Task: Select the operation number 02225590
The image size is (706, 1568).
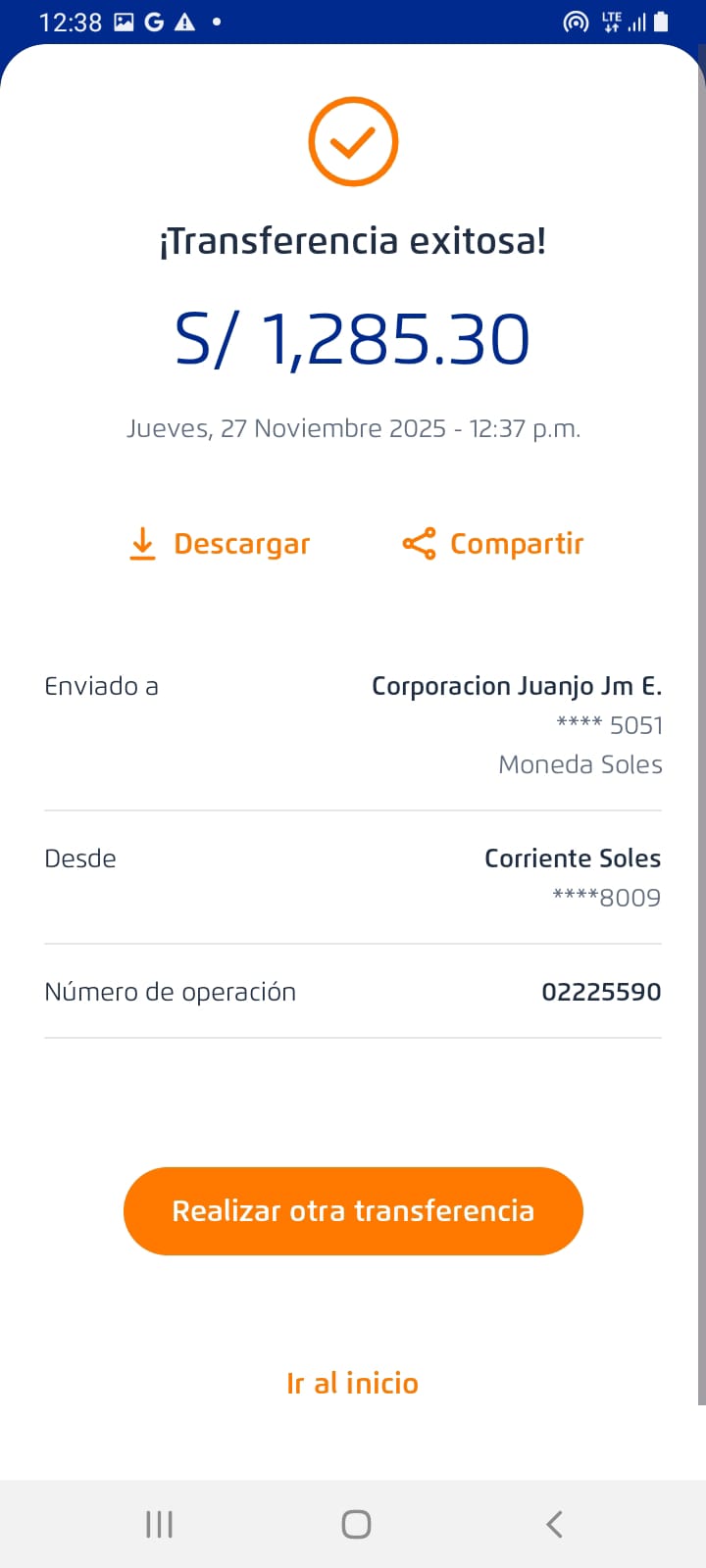Action: point(601,992)
